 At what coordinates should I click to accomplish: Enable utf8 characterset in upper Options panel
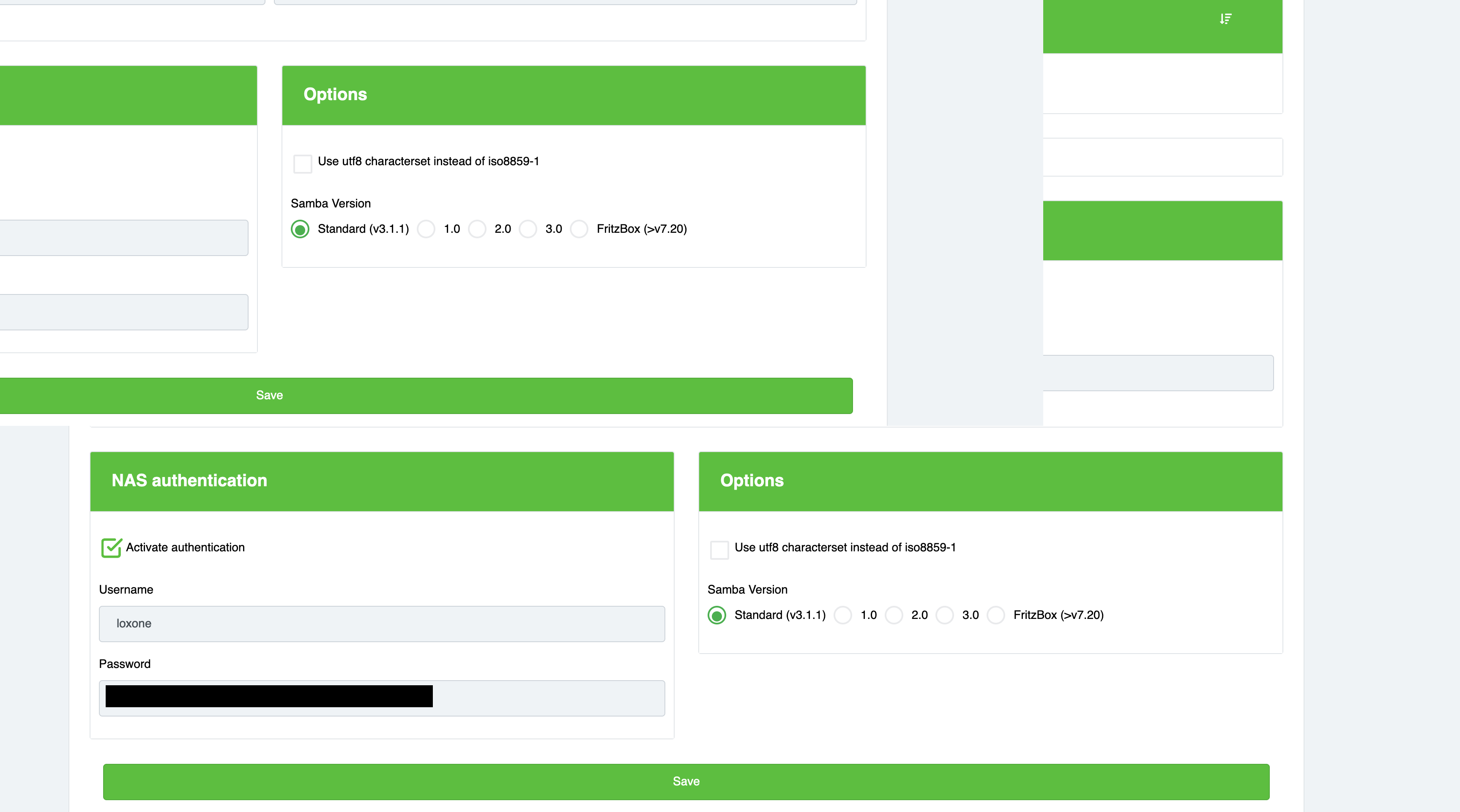point(303,164)
